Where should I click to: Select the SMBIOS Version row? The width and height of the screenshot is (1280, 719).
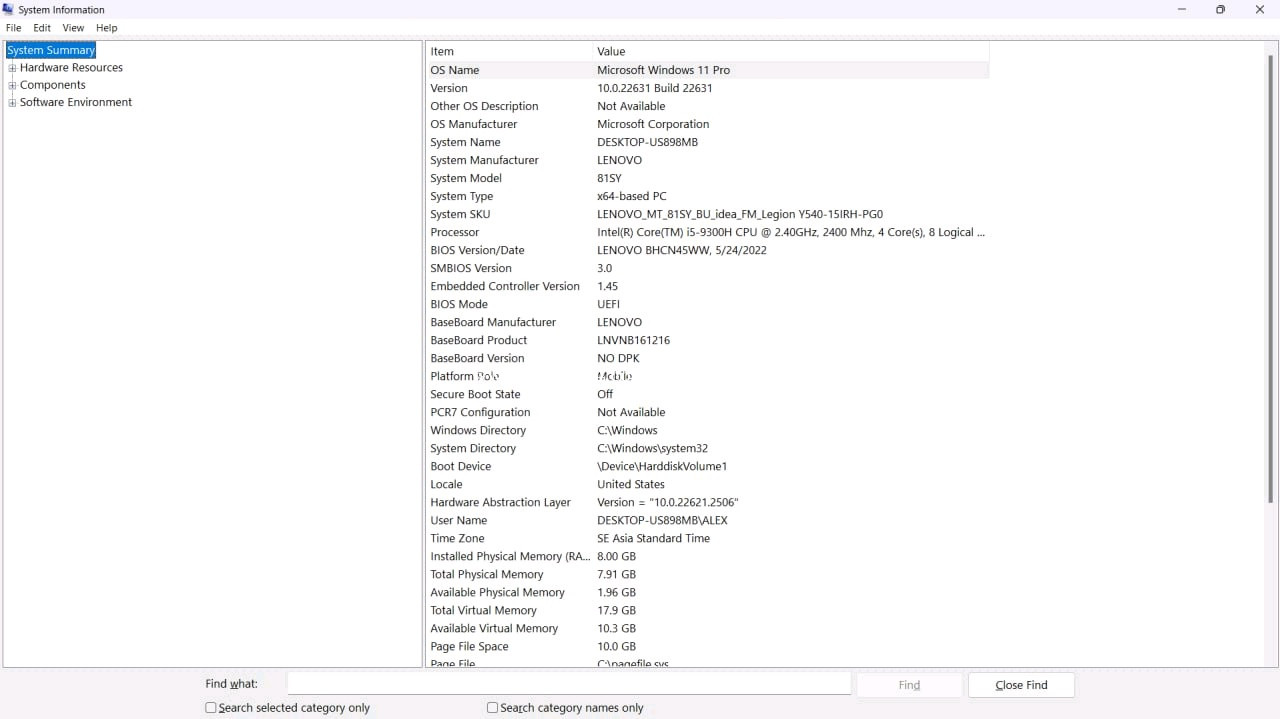[x=708, y=268]
